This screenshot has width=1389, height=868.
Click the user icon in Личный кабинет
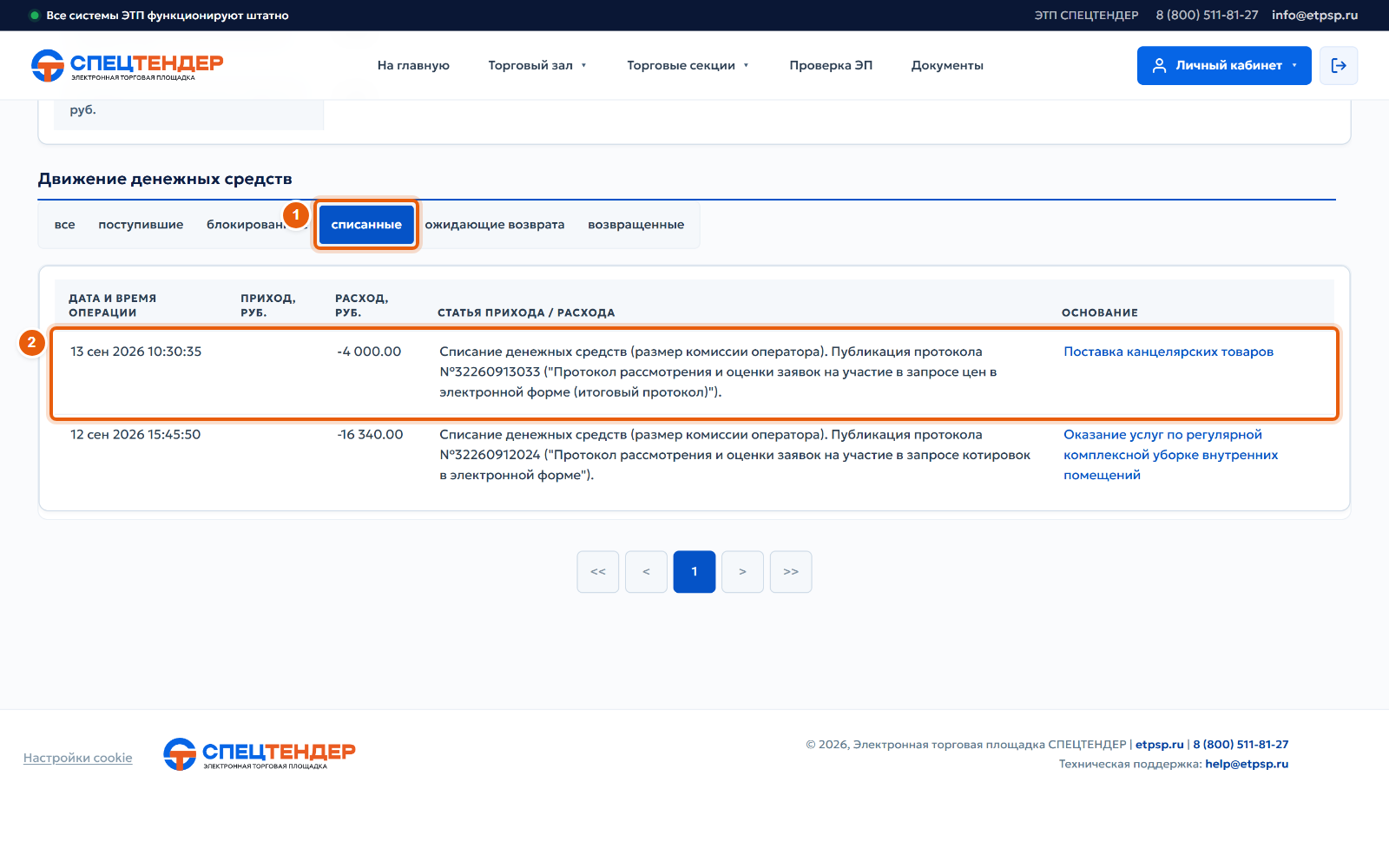pyautogui.click(x=1159, y=65)
